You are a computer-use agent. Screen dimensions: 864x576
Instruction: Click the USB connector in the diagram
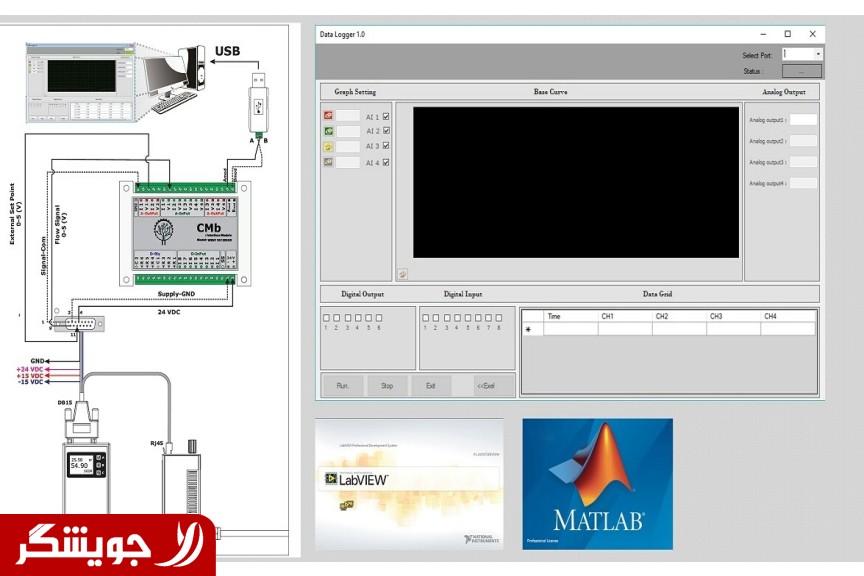(x=259, y=100)
